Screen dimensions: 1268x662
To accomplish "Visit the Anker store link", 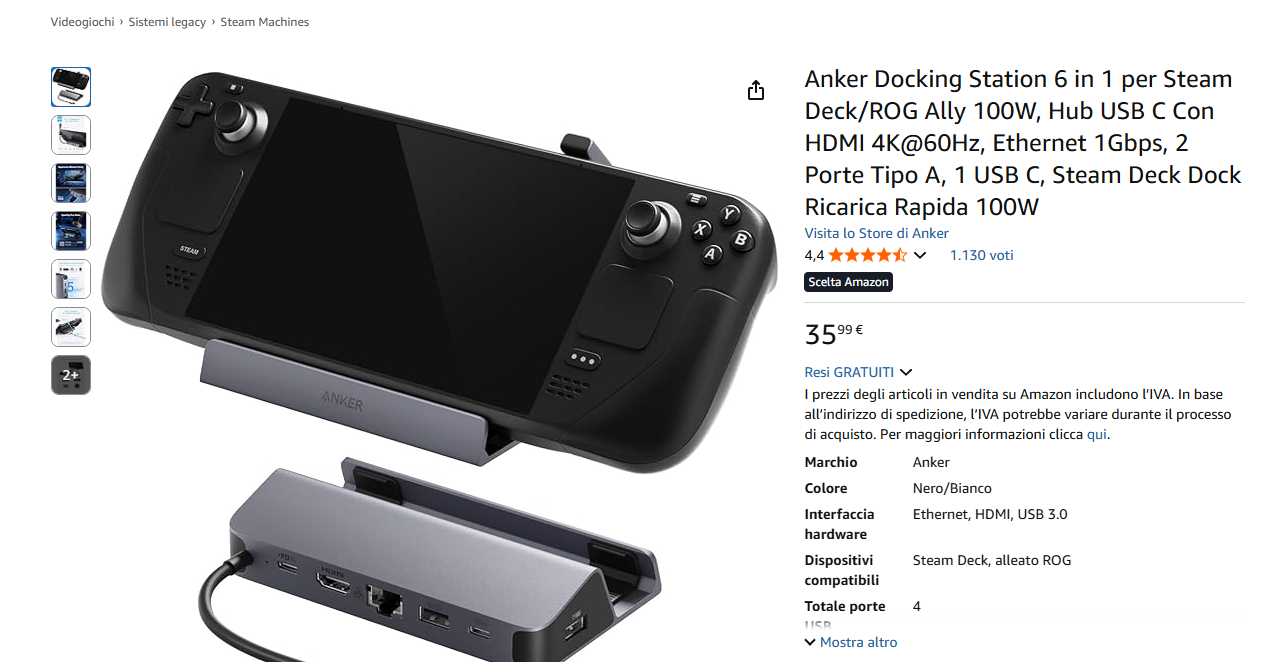I will 877,233.
